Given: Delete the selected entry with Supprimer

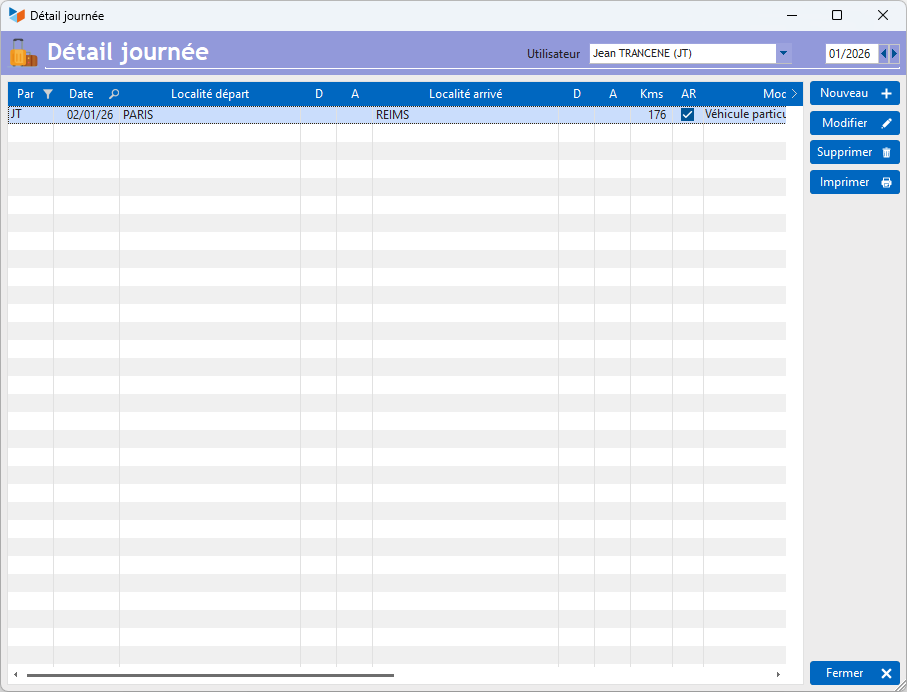Looking at the screenshot, I should 854,152.
